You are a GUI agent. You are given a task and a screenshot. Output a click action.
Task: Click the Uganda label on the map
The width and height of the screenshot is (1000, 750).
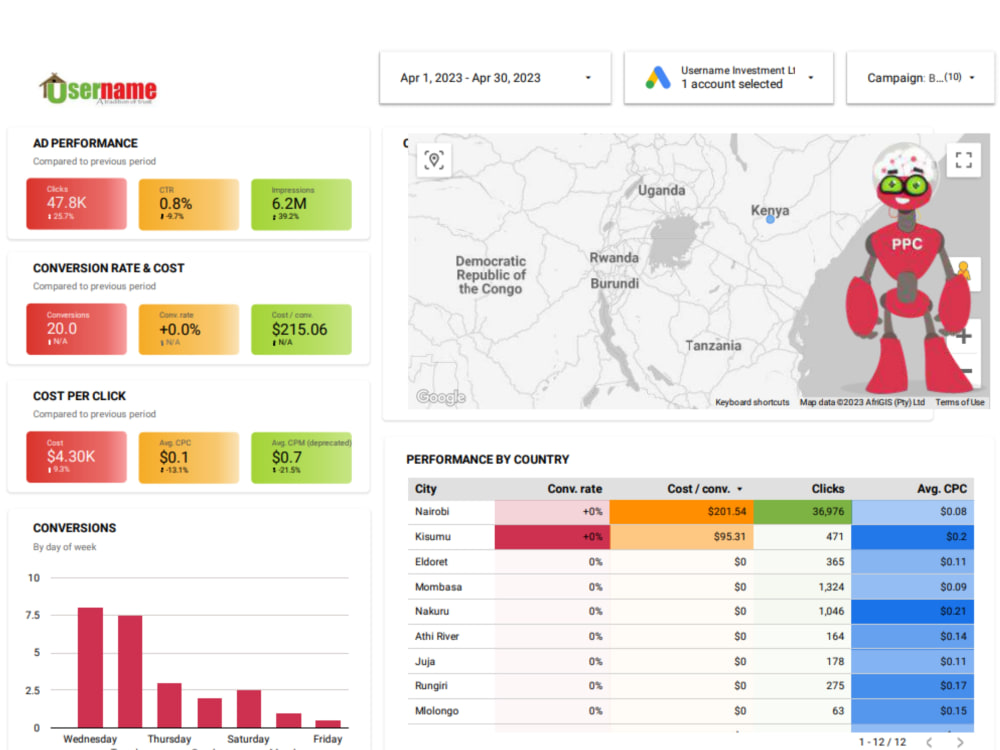661,190
